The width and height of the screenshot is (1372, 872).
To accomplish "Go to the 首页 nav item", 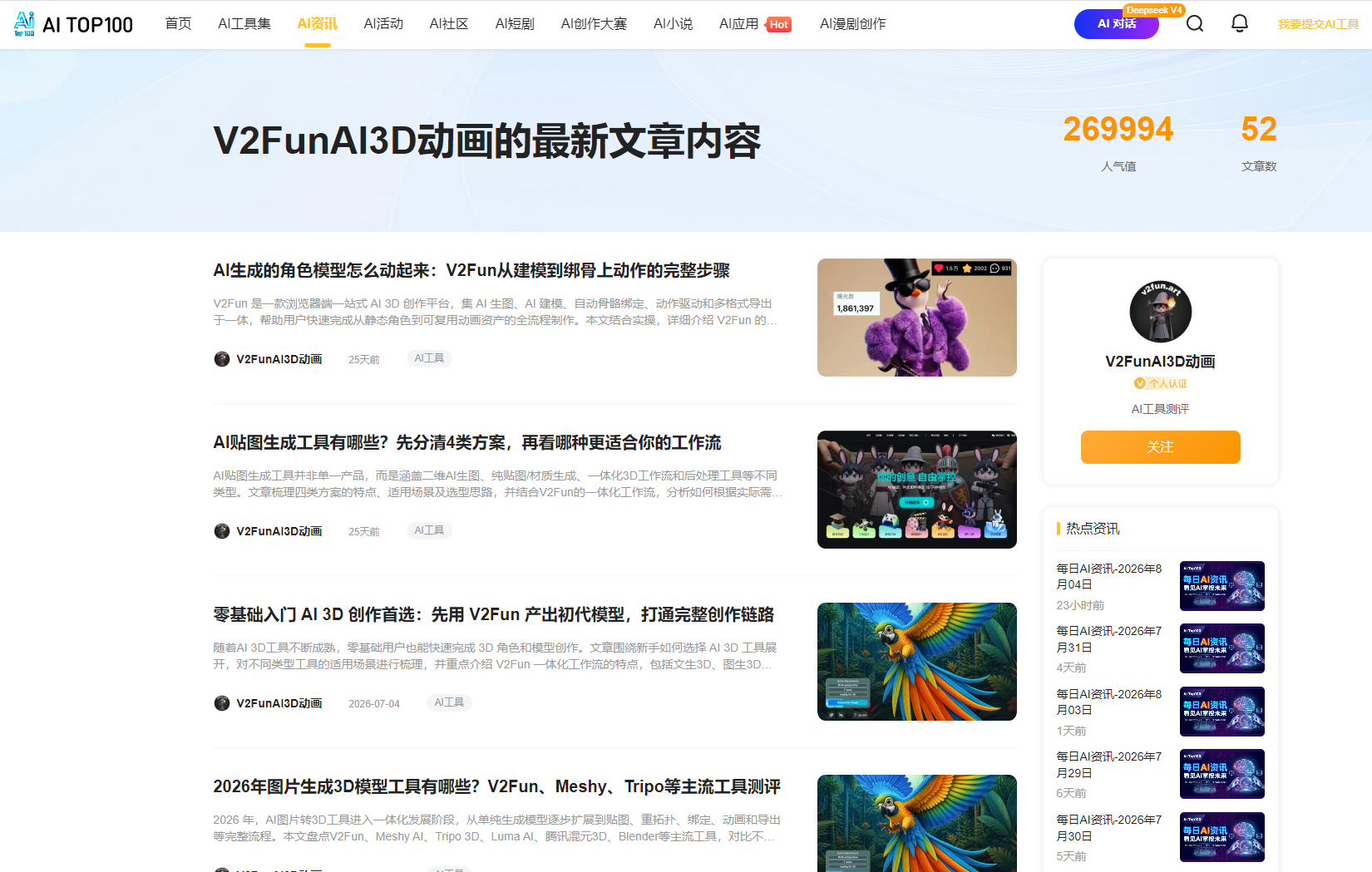I will [178, 24].
